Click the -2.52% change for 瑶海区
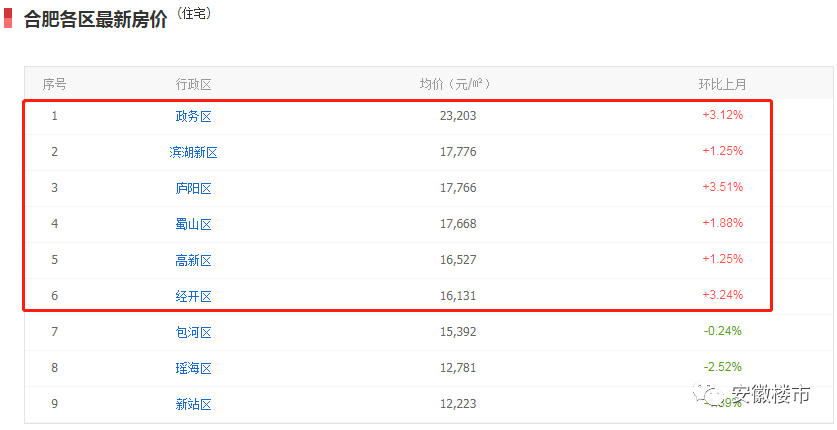Viewport: 837px width, 430px height. coord(722,367)
